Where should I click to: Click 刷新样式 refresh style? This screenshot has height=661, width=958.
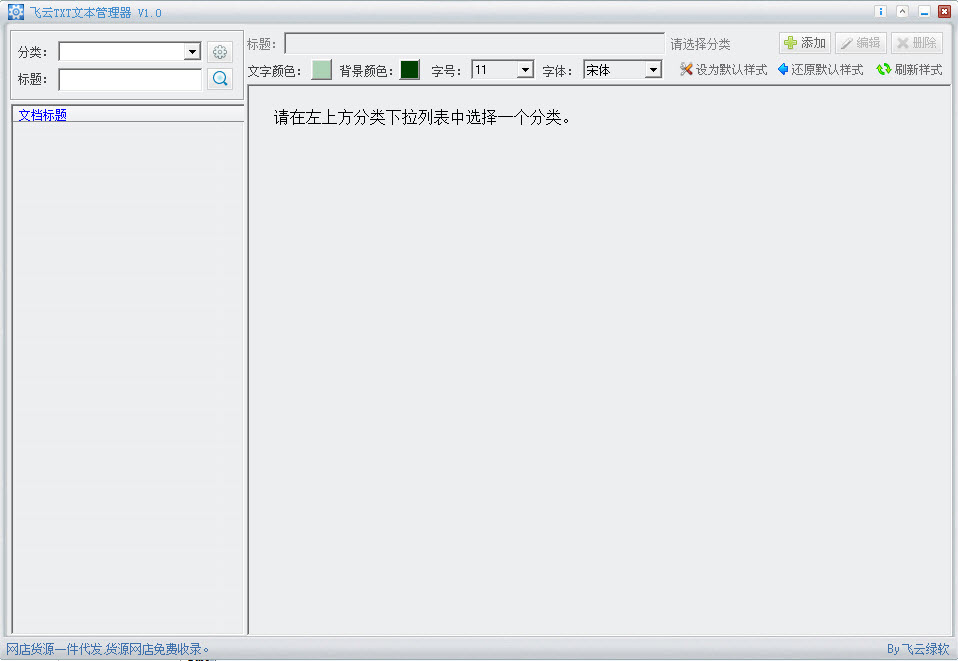click(909, 70)
